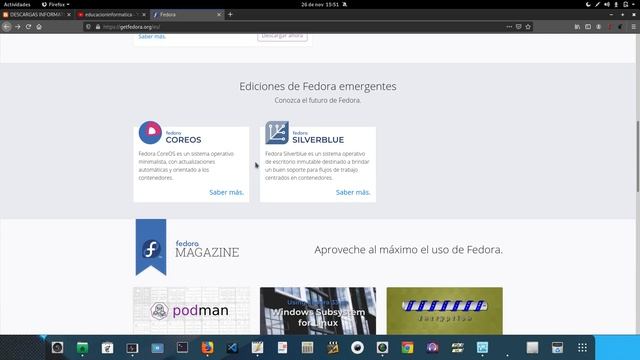Bookmark this page with the star

pyautogui.click(x=528, y=27)
